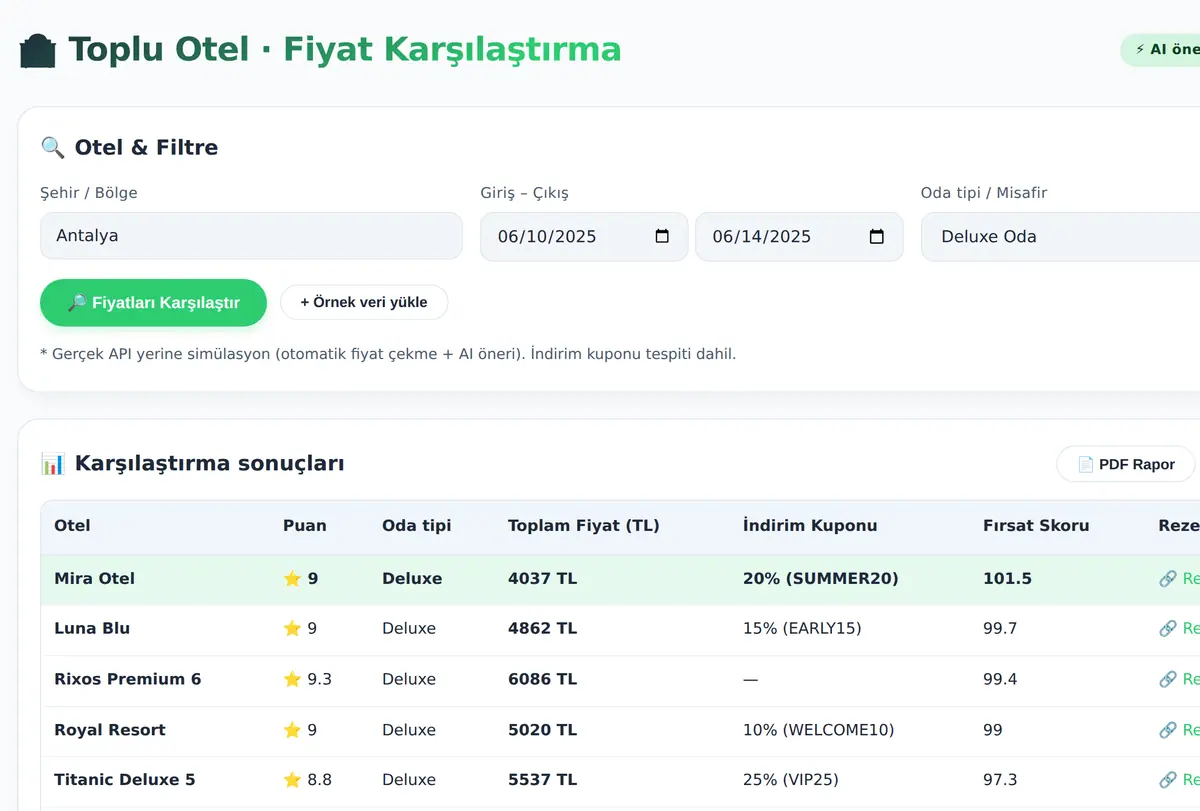Click the Toplam Fiyat (TL) column header
This screenshot has height=811, width=1200.
[x=584, y=526]
